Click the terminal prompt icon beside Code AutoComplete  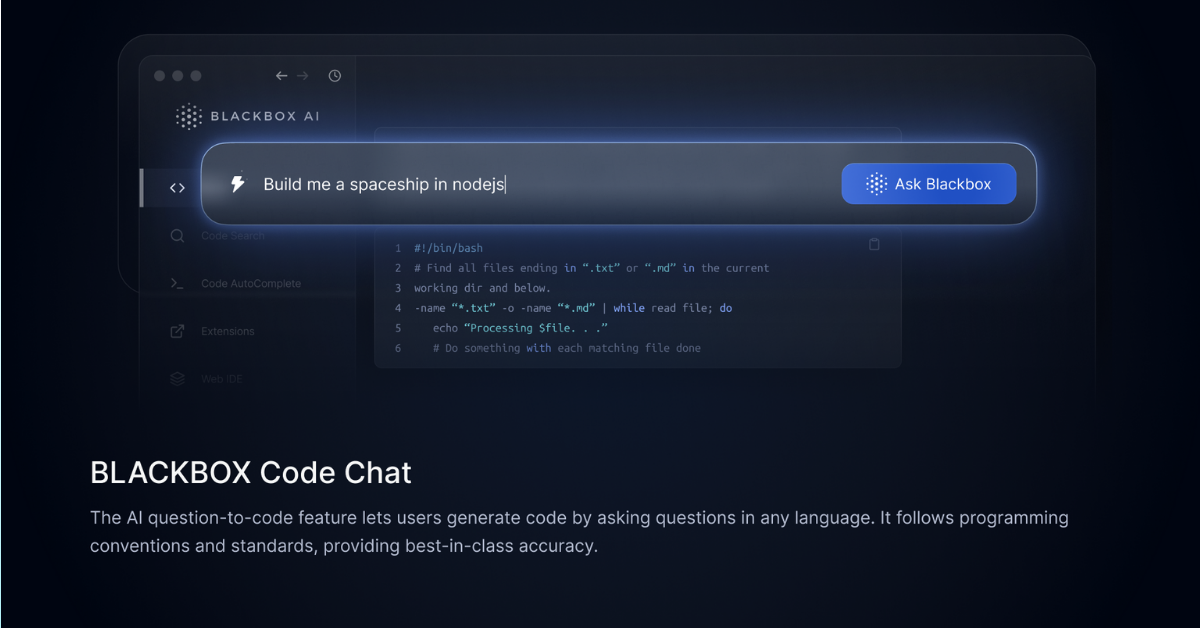(x=177, y=284)
